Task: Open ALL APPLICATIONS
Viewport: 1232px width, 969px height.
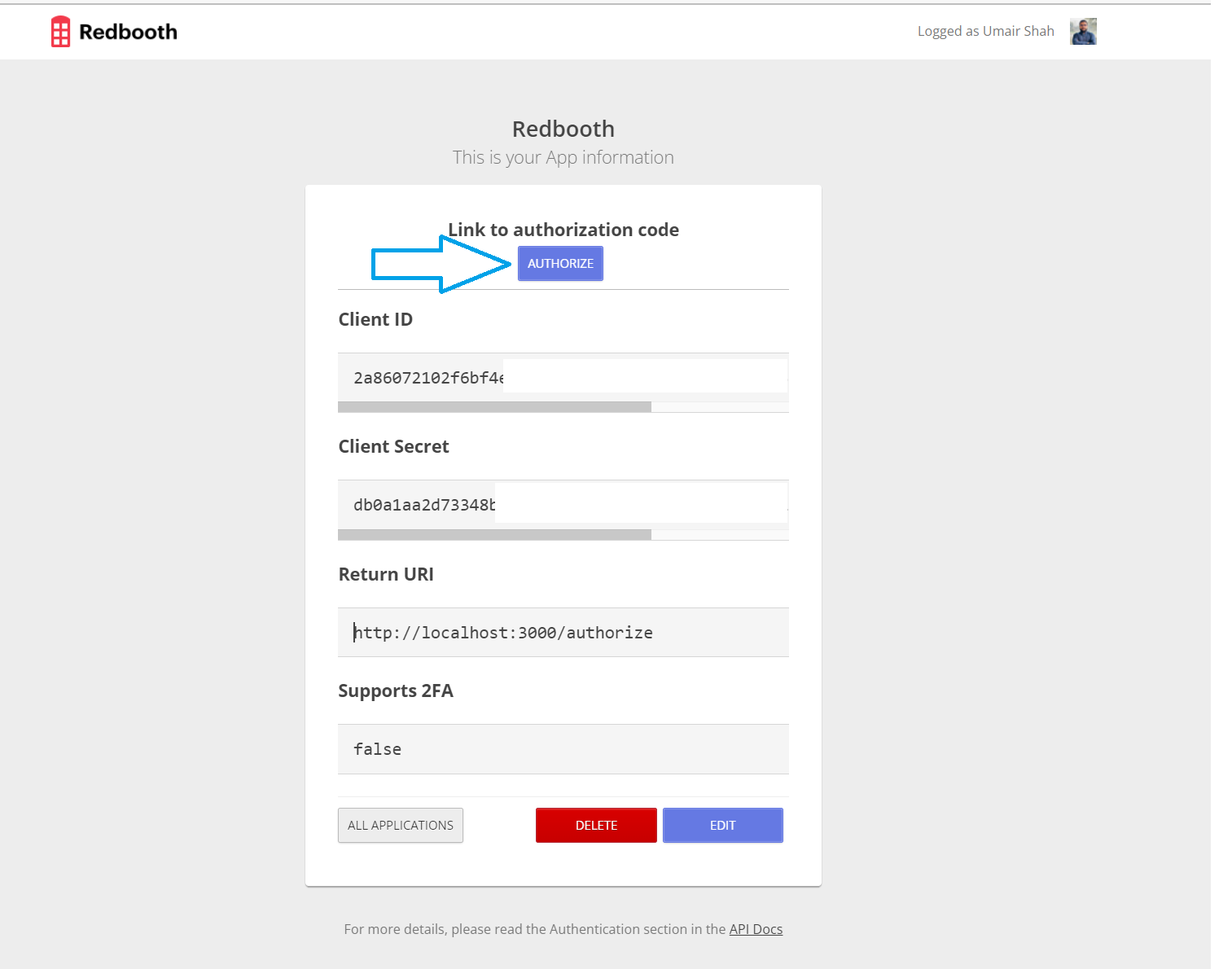Action: (x=400, y=825)
